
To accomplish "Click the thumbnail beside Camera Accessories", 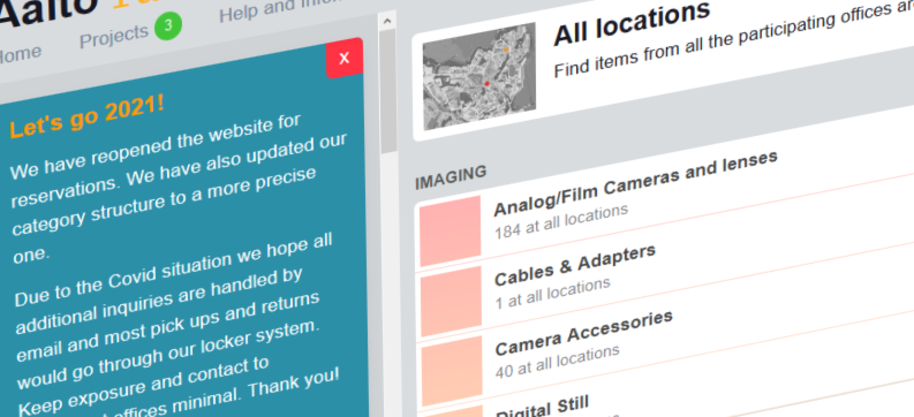I will click(455, 370).
